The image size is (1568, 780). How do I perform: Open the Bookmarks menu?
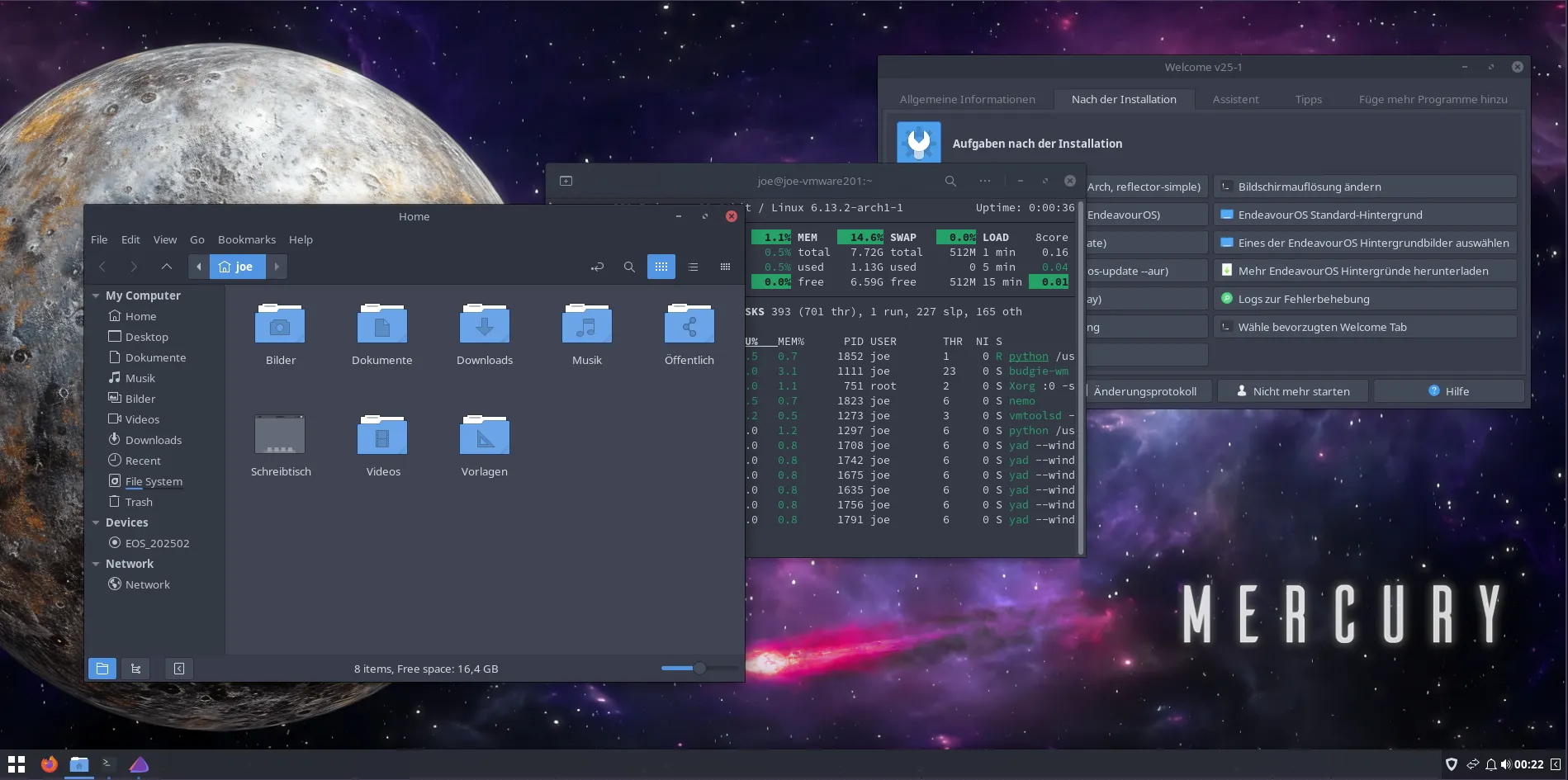[247, 239]
